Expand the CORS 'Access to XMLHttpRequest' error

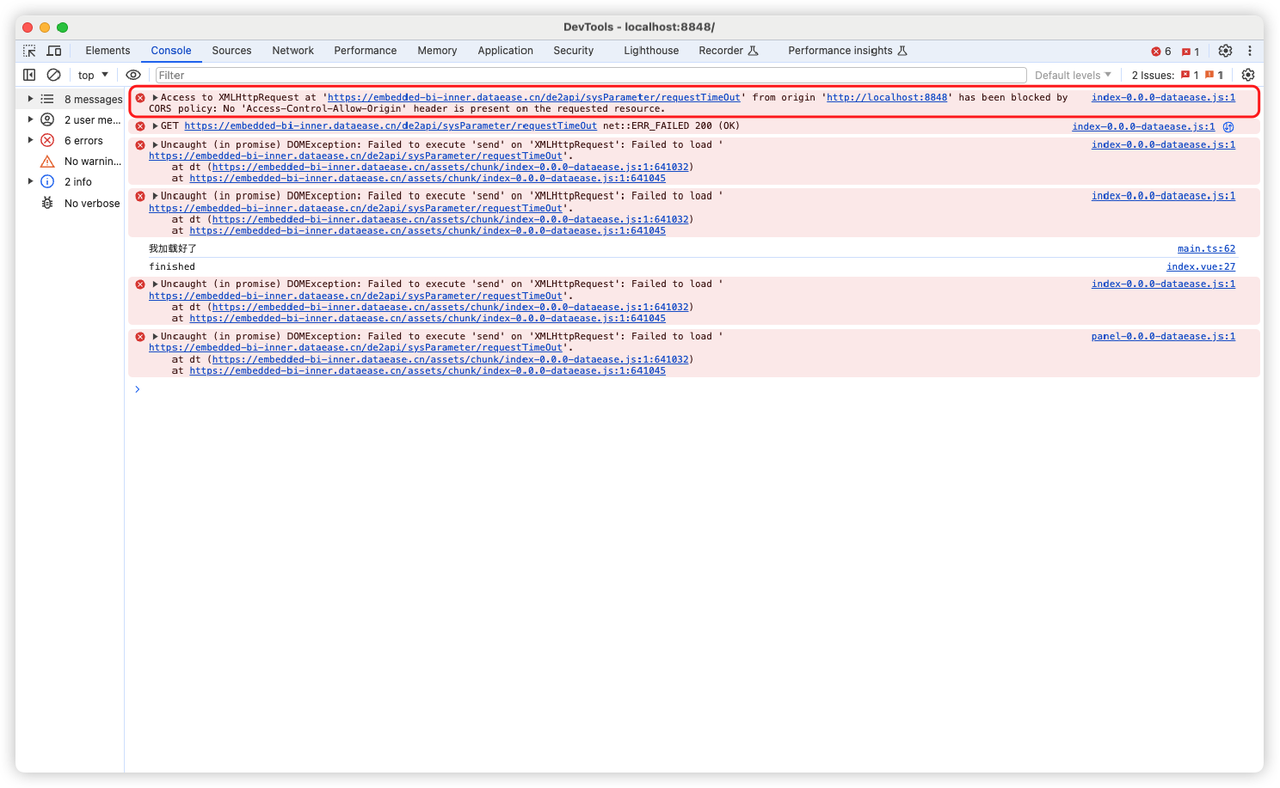pyautogui.click(x=155, y=98)
